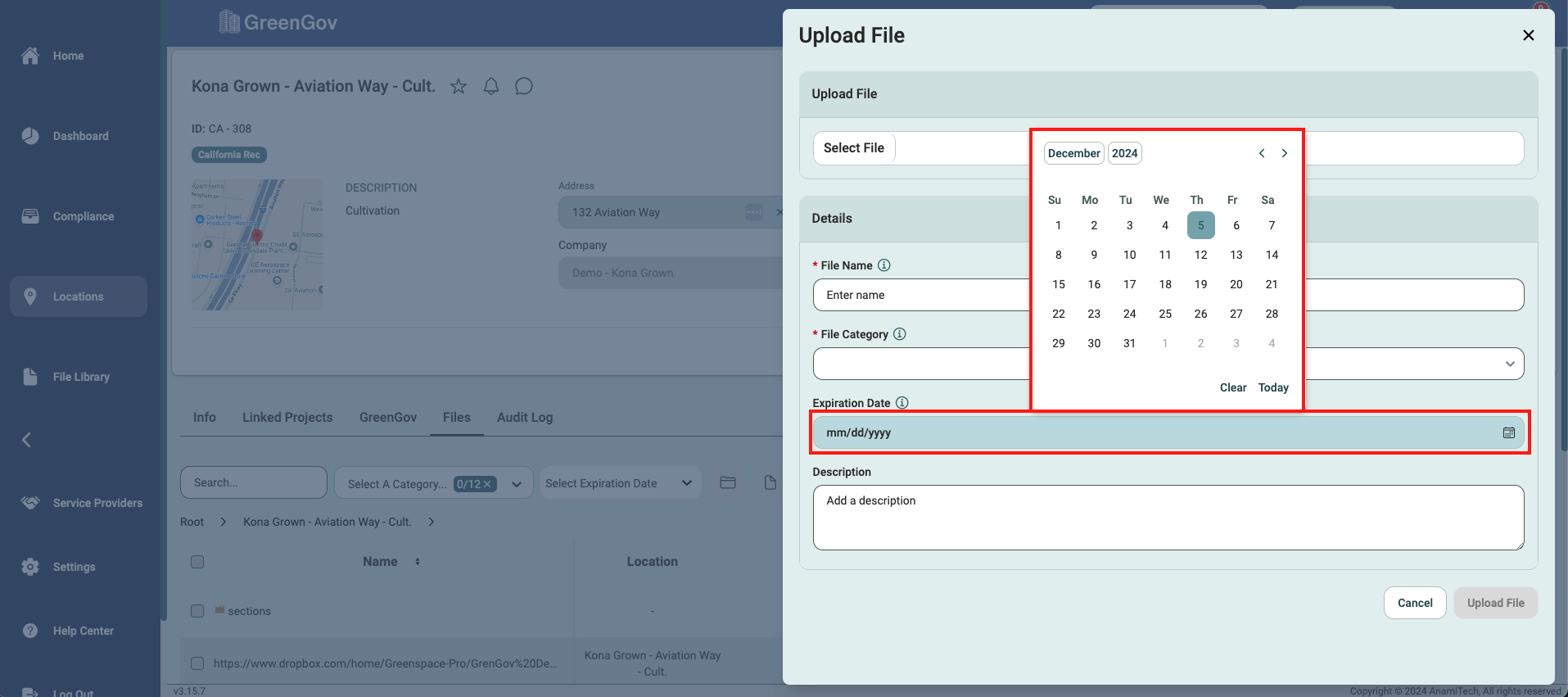
Task: Tick the dropbox link row checkbox
Action: [x=197, y=663]
